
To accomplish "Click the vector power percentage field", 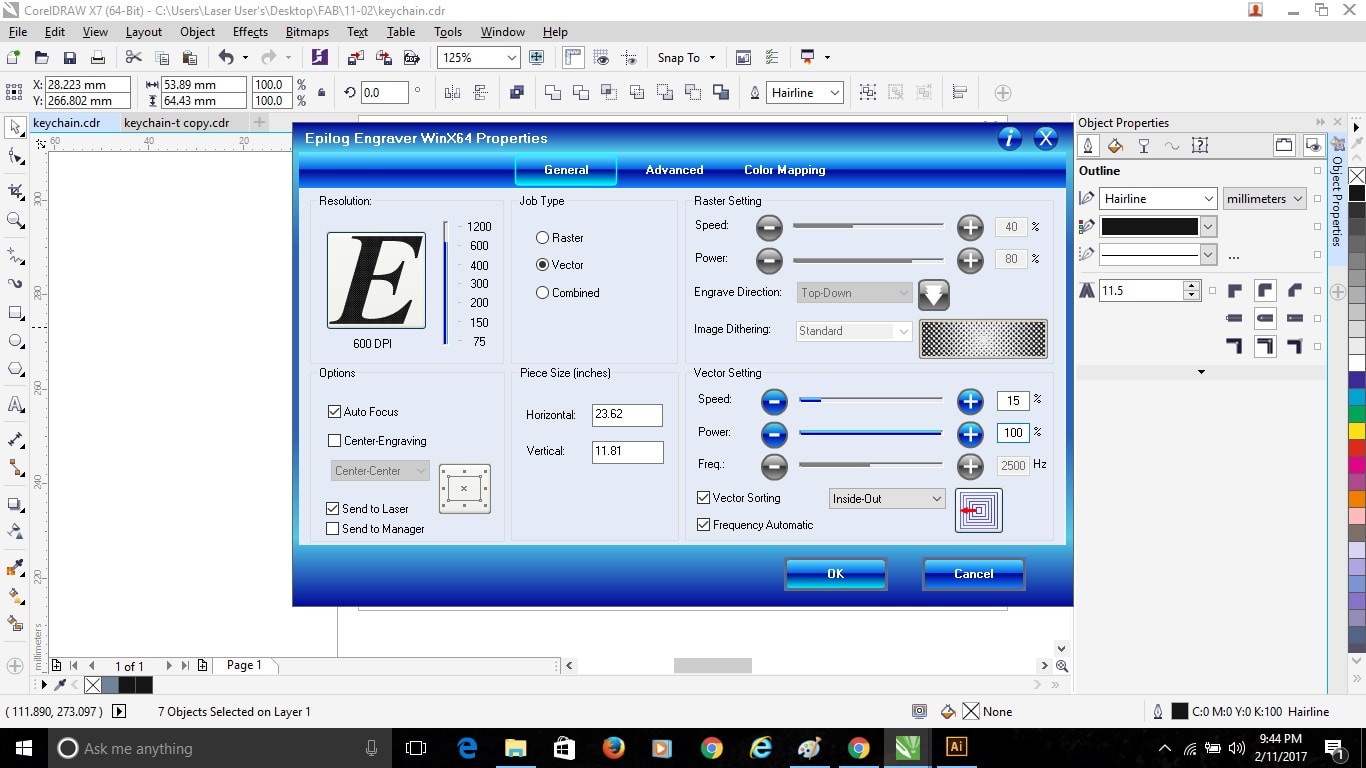I will (1013, 433).
